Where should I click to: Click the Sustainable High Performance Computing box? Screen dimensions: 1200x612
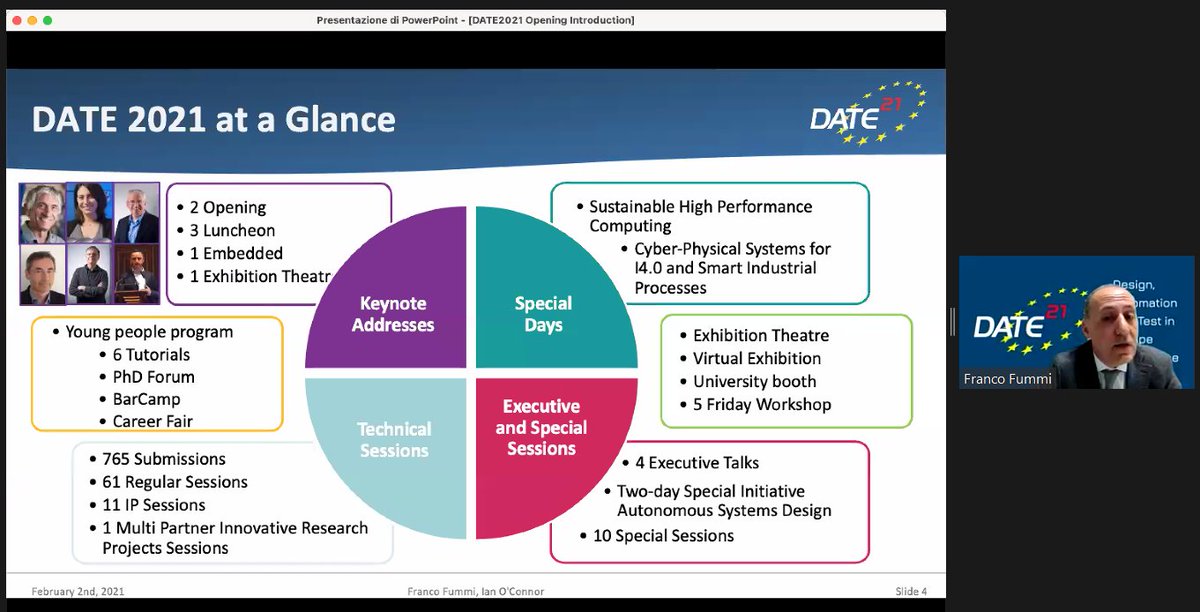coord(710,243)
